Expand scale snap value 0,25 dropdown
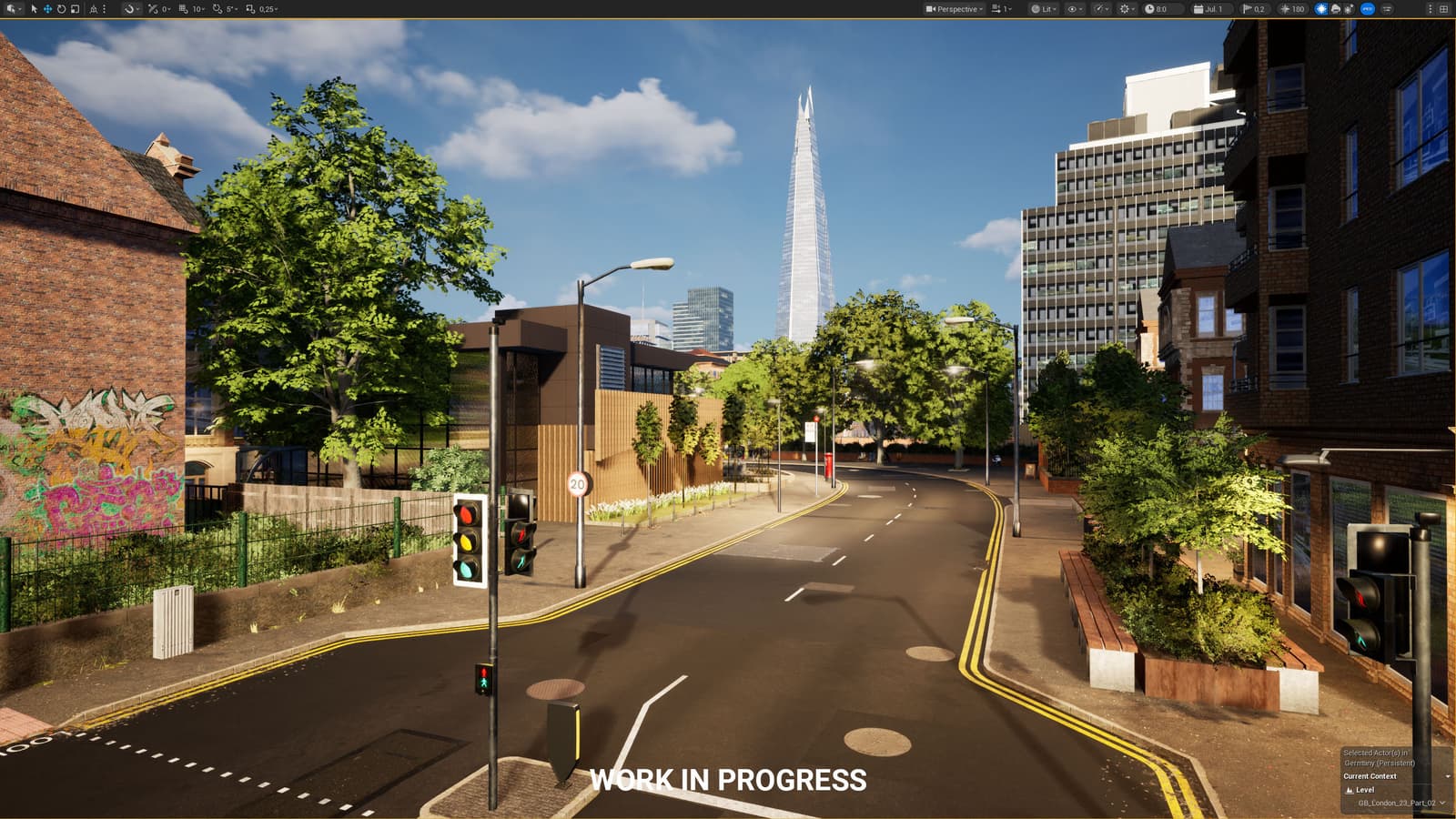This screenshot has width=1456, height=819. [268, 9]
